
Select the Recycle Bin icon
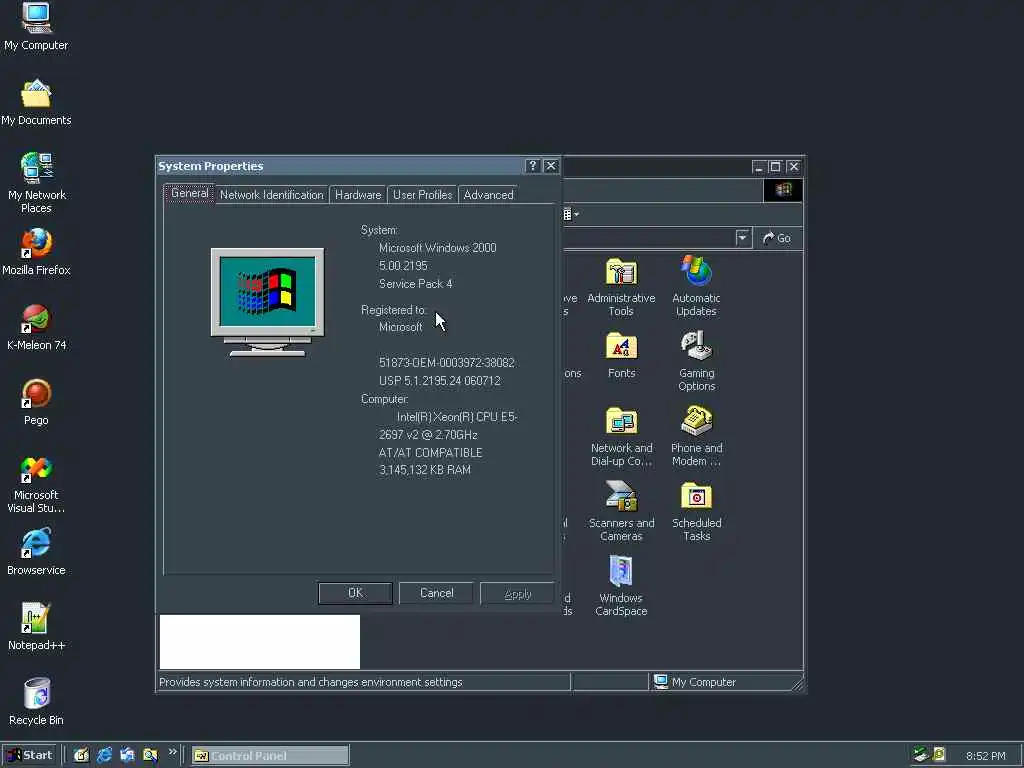tap(37, 702)
